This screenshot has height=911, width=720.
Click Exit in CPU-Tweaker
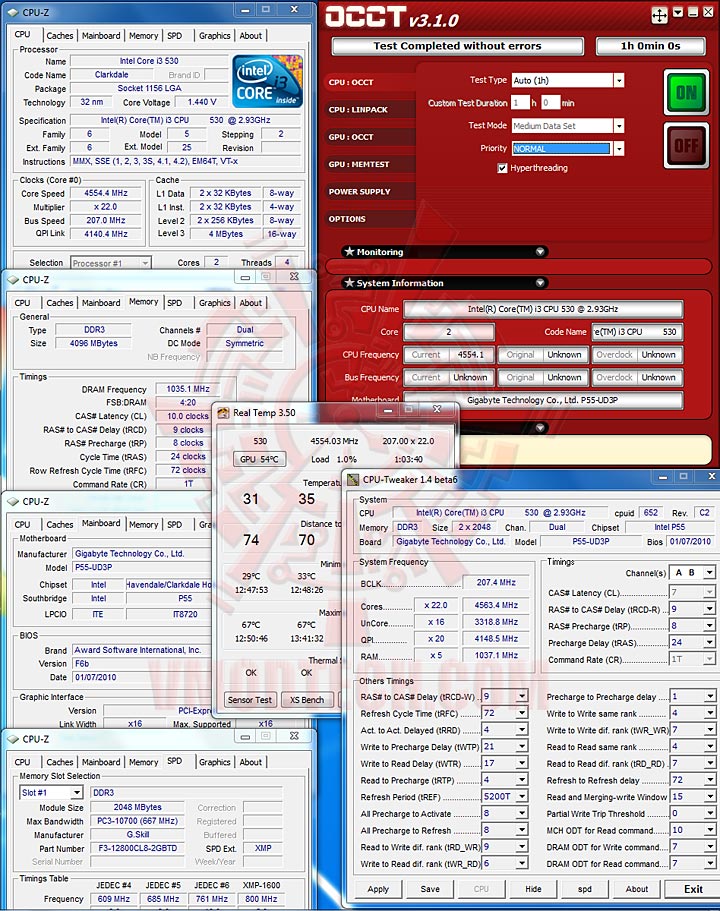tap(693, 889)
